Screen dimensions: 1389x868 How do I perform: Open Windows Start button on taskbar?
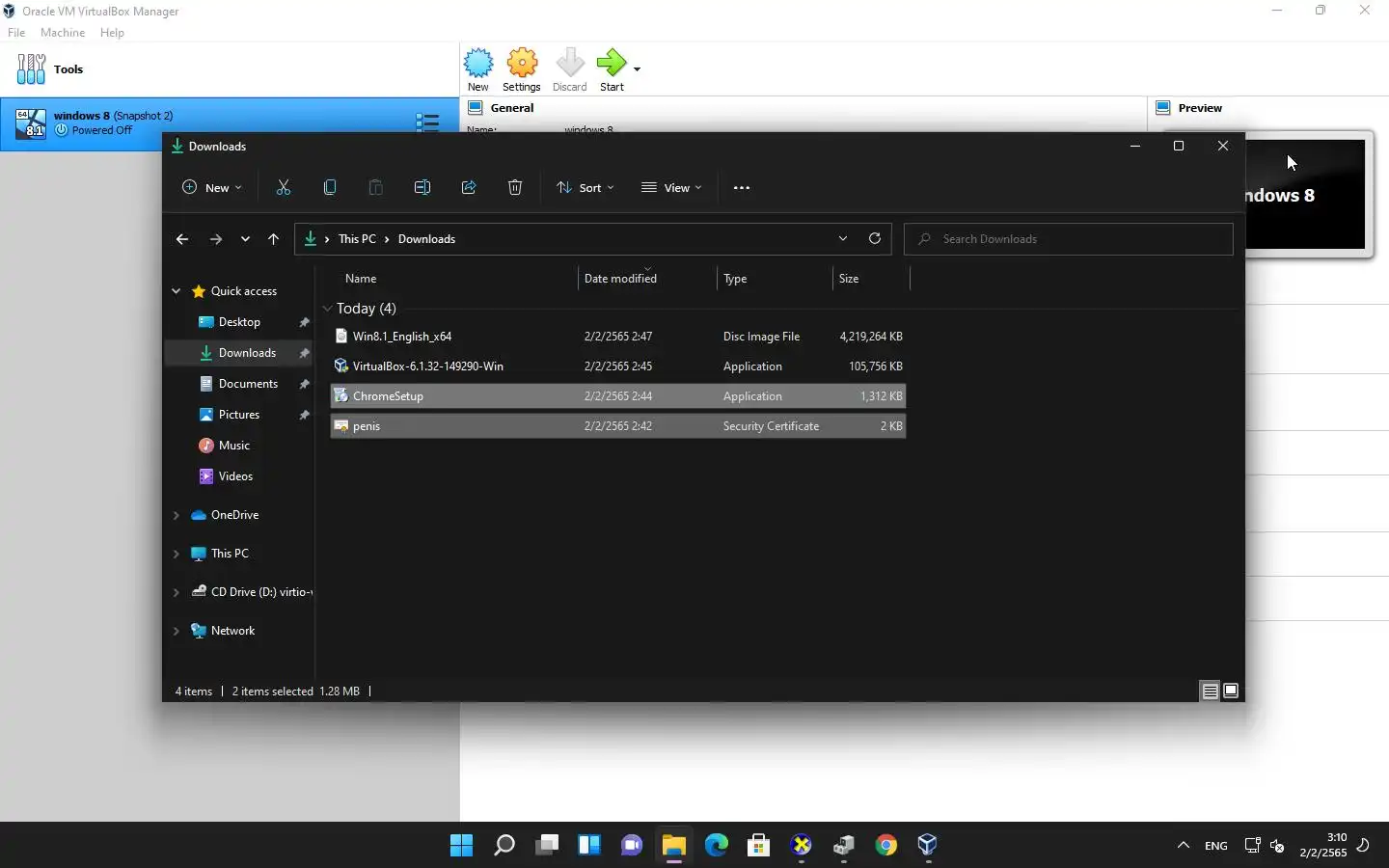462,846
